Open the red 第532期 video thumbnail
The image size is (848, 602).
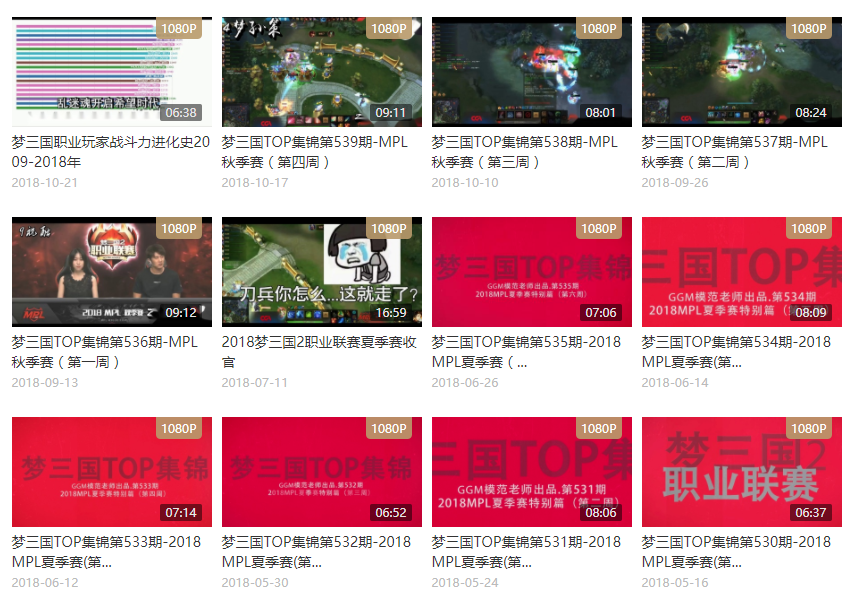tap(322, 472)
